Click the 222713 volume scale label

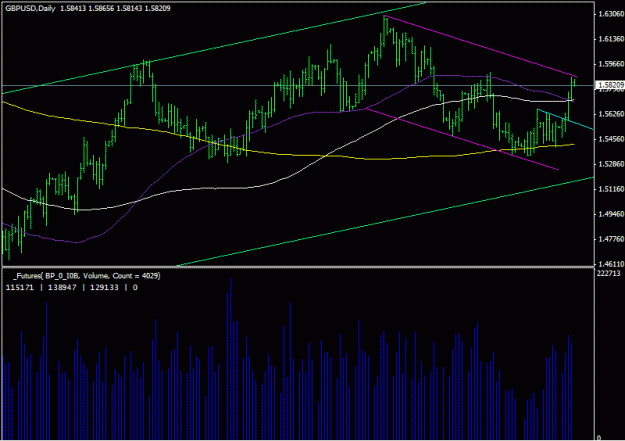[x=609, y=273]
